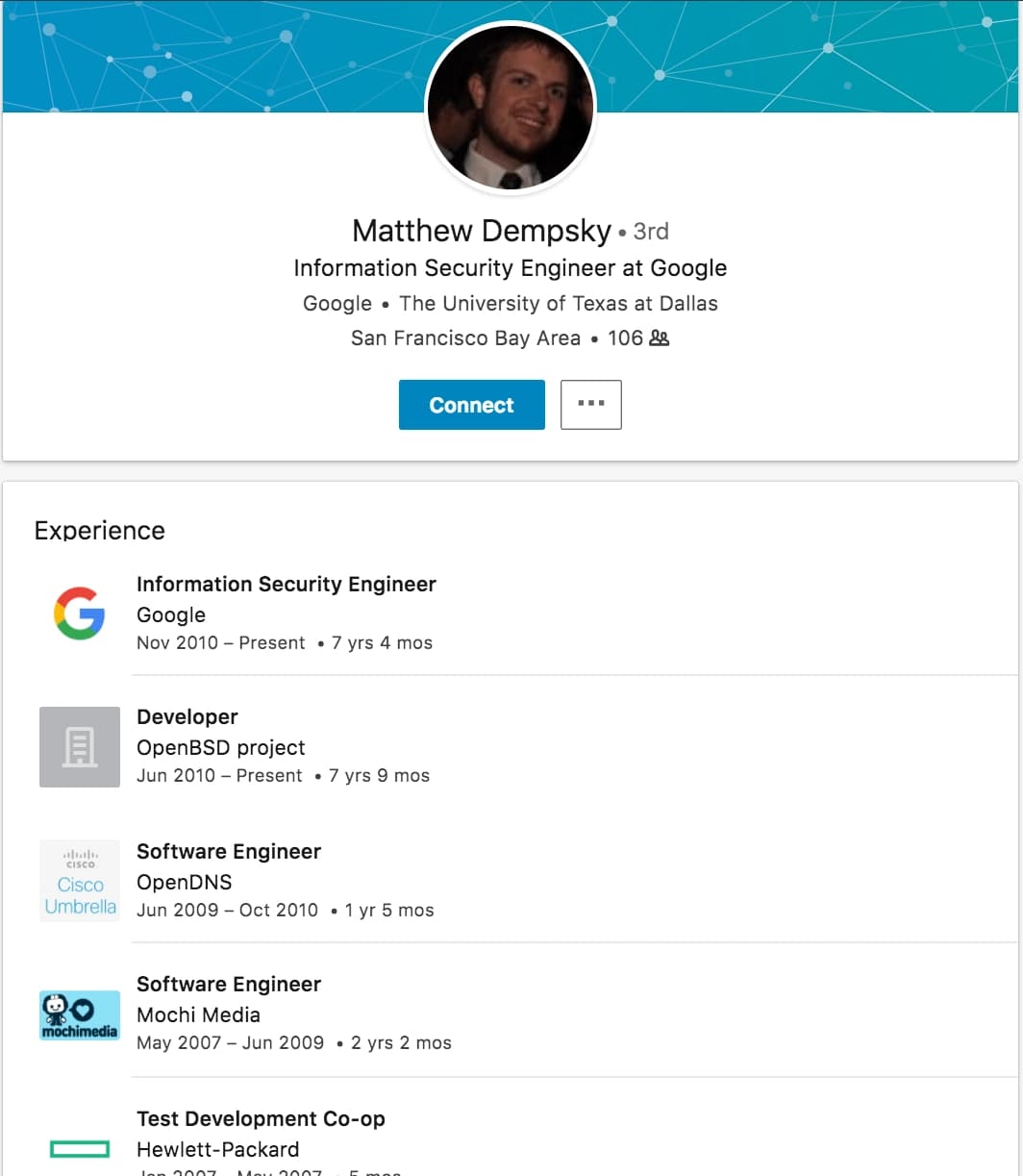This screenshot has width=1023, height=1176.
Task: Click the generic building icon for OpenBSD project
Action: tap(79, 746)
